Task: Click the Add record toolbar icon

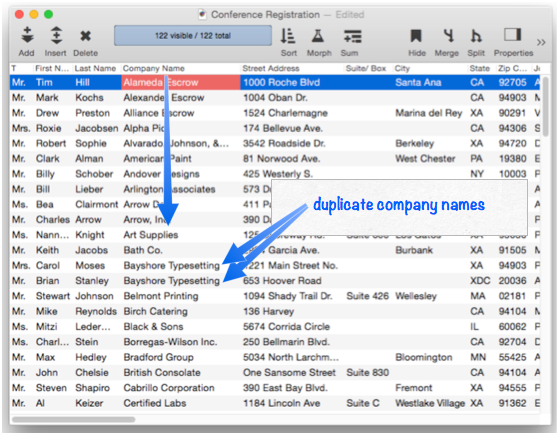Action: [x=27, y=35]
